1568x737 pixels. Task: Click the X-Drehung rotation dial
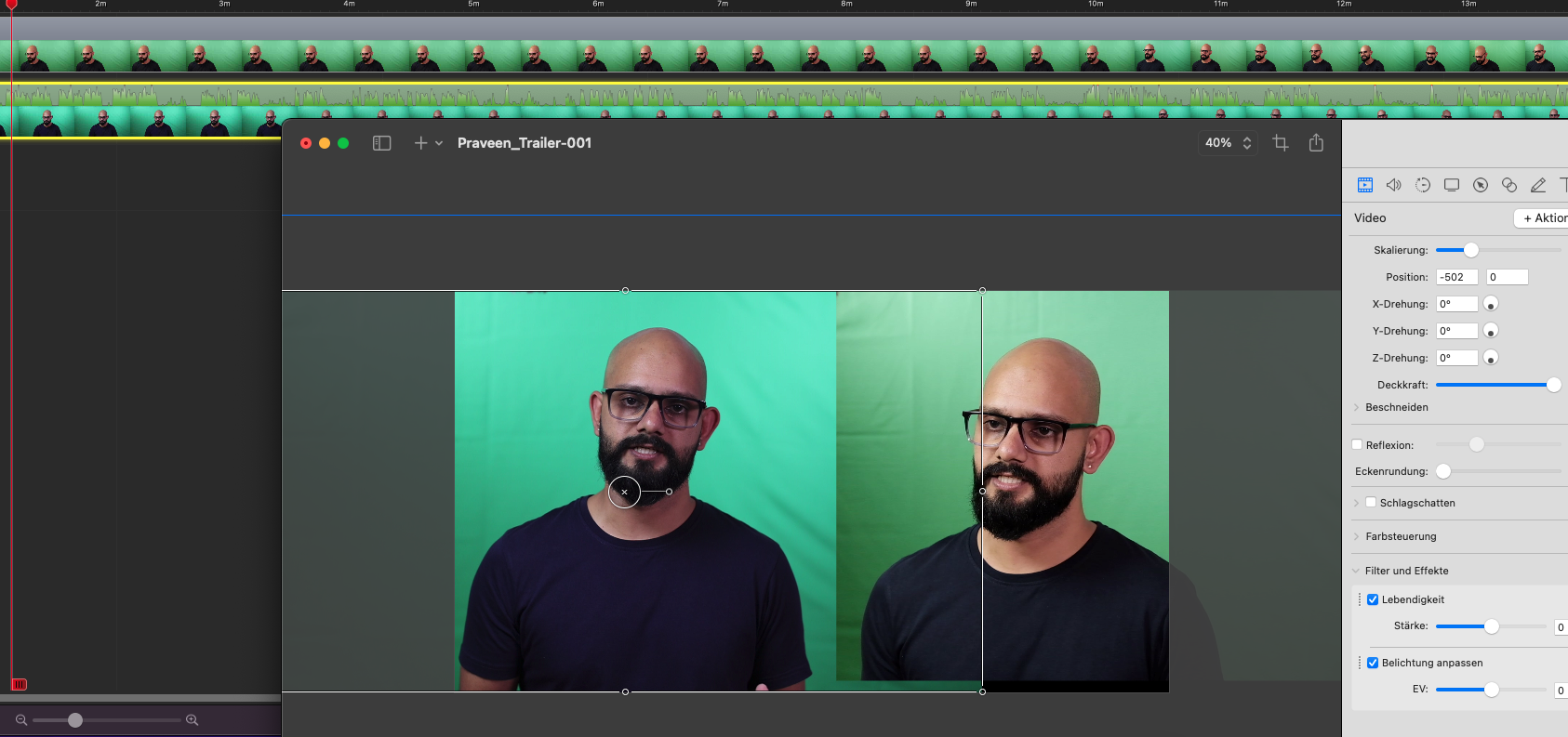(x=1491, y=304)
